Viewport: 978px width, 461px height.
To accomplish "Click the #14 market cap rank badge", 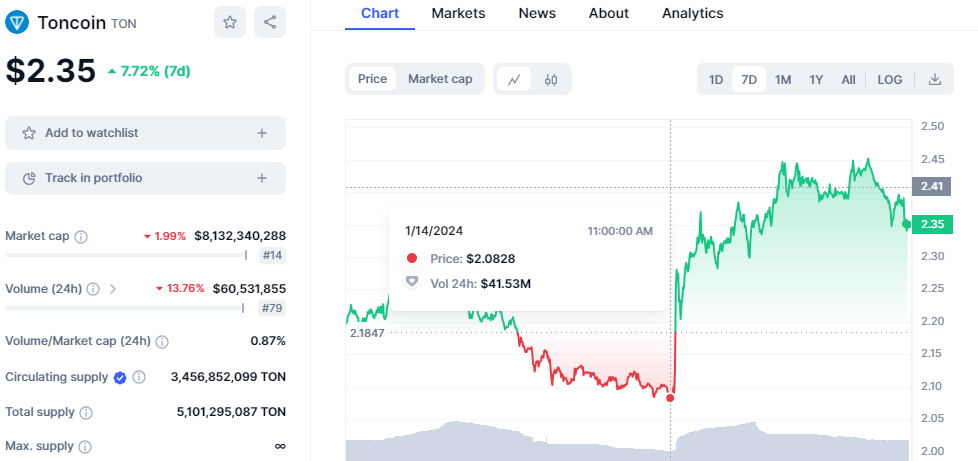I will tap(272, 255).
